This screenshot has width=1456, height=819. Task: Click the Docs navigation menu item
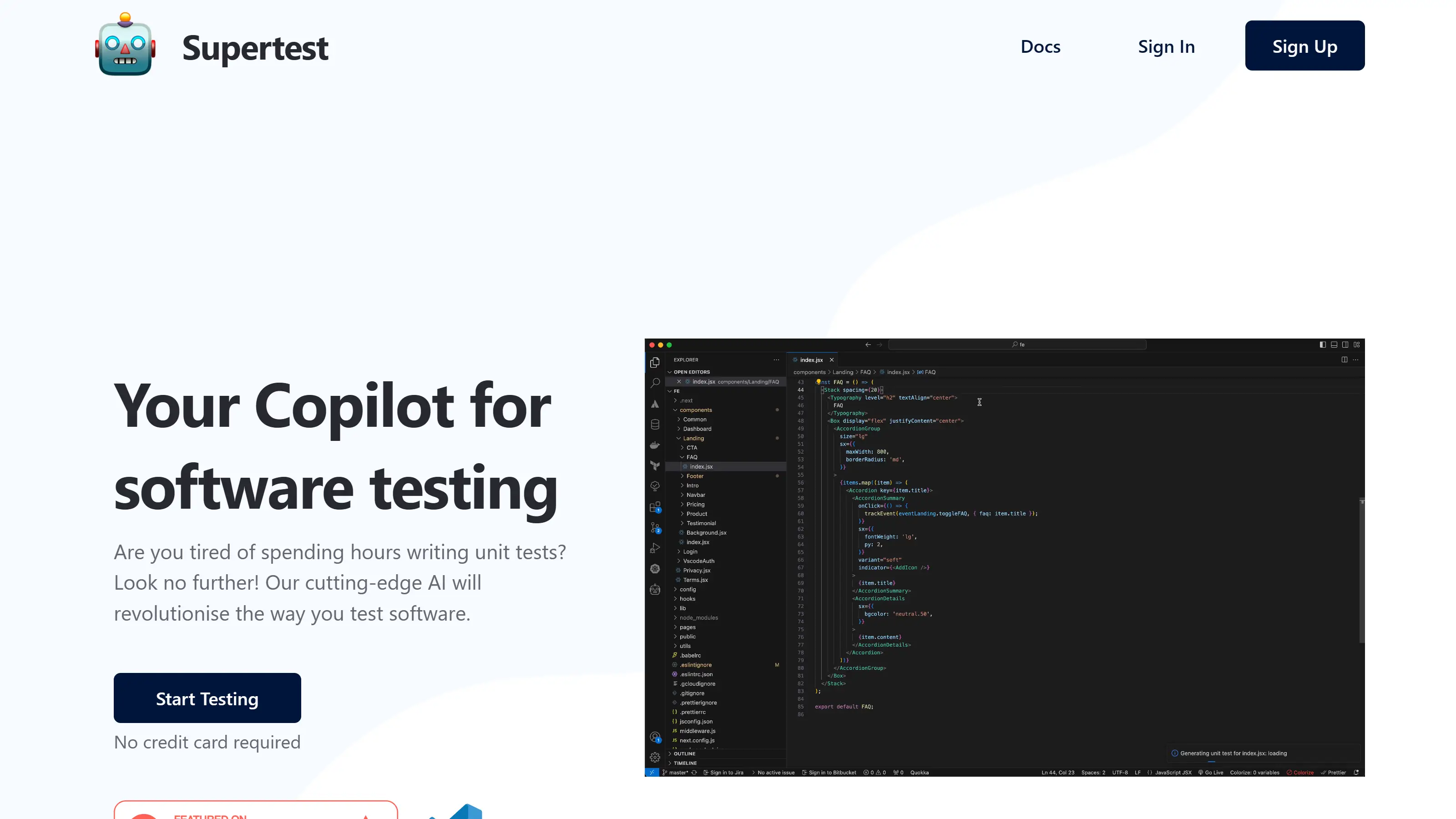pyautogui.click(x=1040, y=45)
